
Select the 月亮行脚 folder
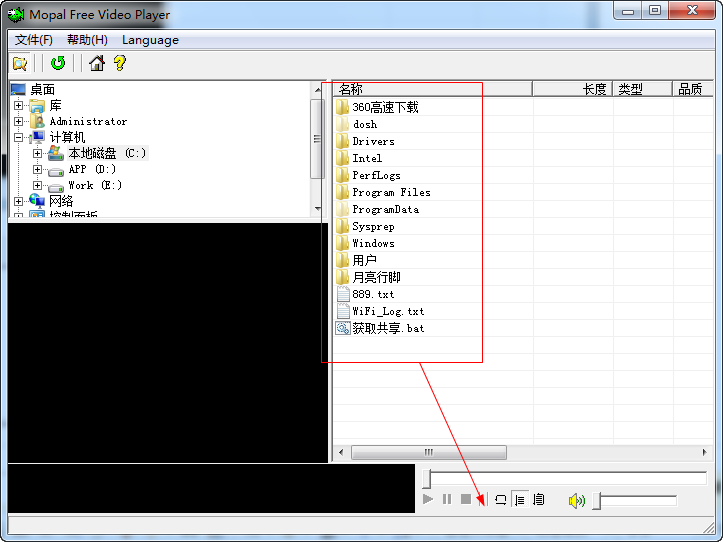pyautogui.click(x=376, y=278)
